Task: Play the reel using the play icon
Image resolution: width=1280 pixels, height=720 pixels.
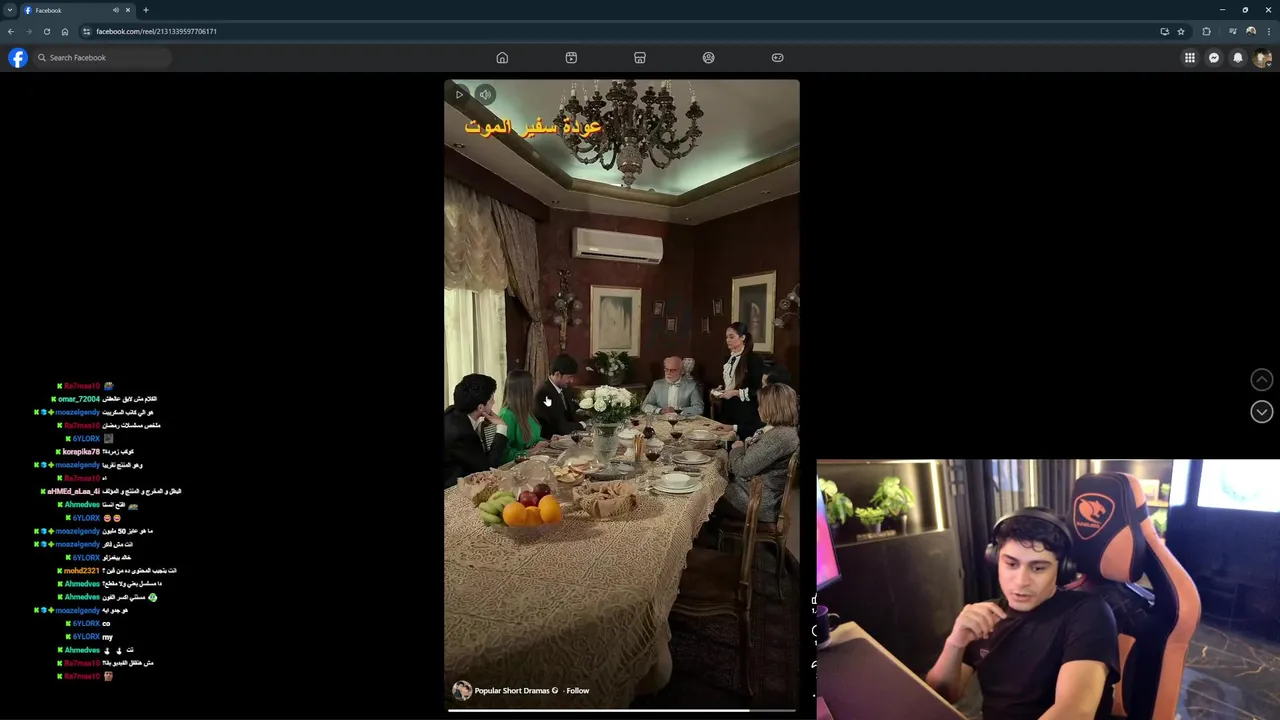Action: tap(459, 95)
